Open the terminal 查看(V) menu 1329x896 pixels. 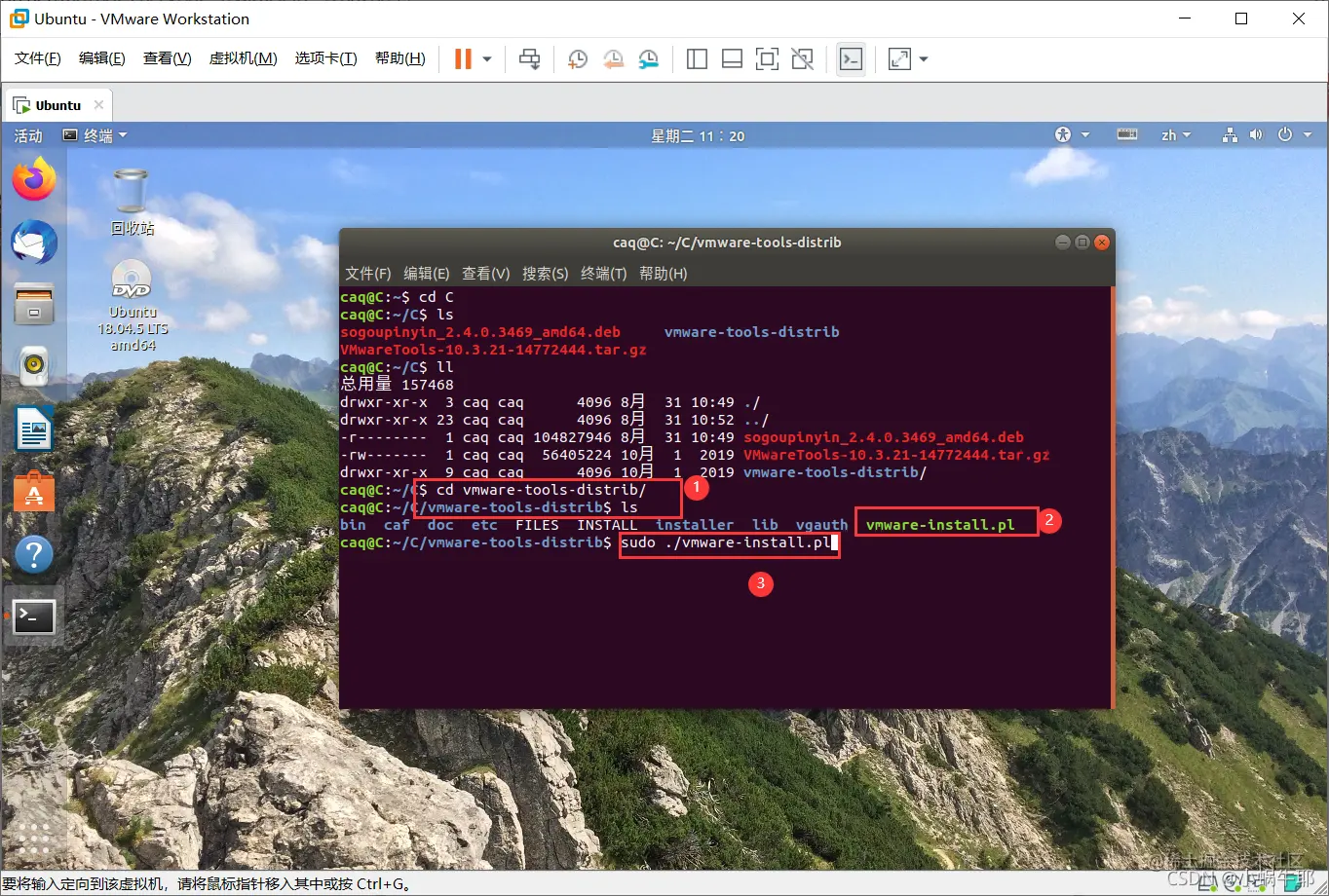click(x=486, y=274)
